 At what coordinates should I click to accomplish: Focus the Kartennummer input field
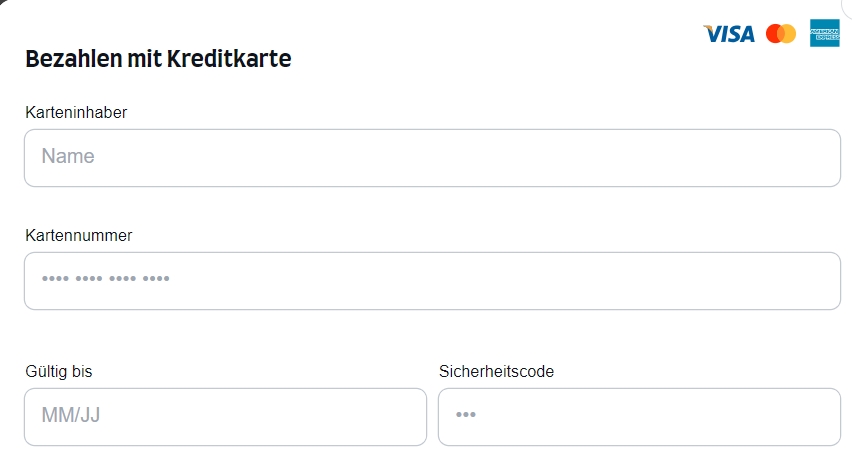click(x=433, y=281)
